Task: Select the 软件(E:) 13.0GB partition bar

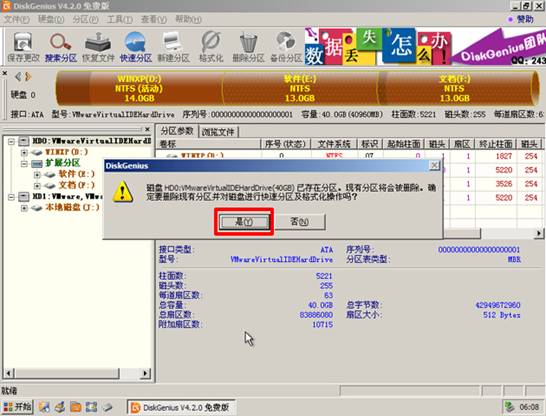Action: pos(300,88)
